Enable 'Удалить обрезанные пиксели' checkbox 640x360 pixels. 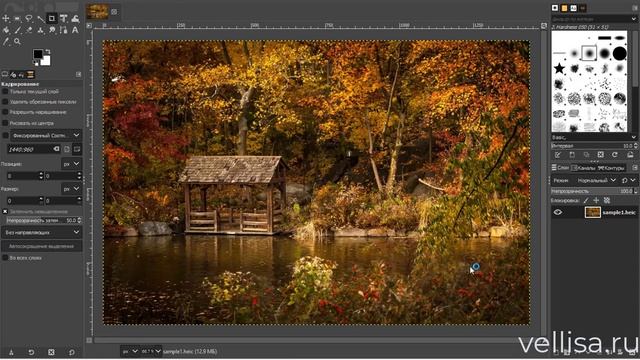point(5,102)
